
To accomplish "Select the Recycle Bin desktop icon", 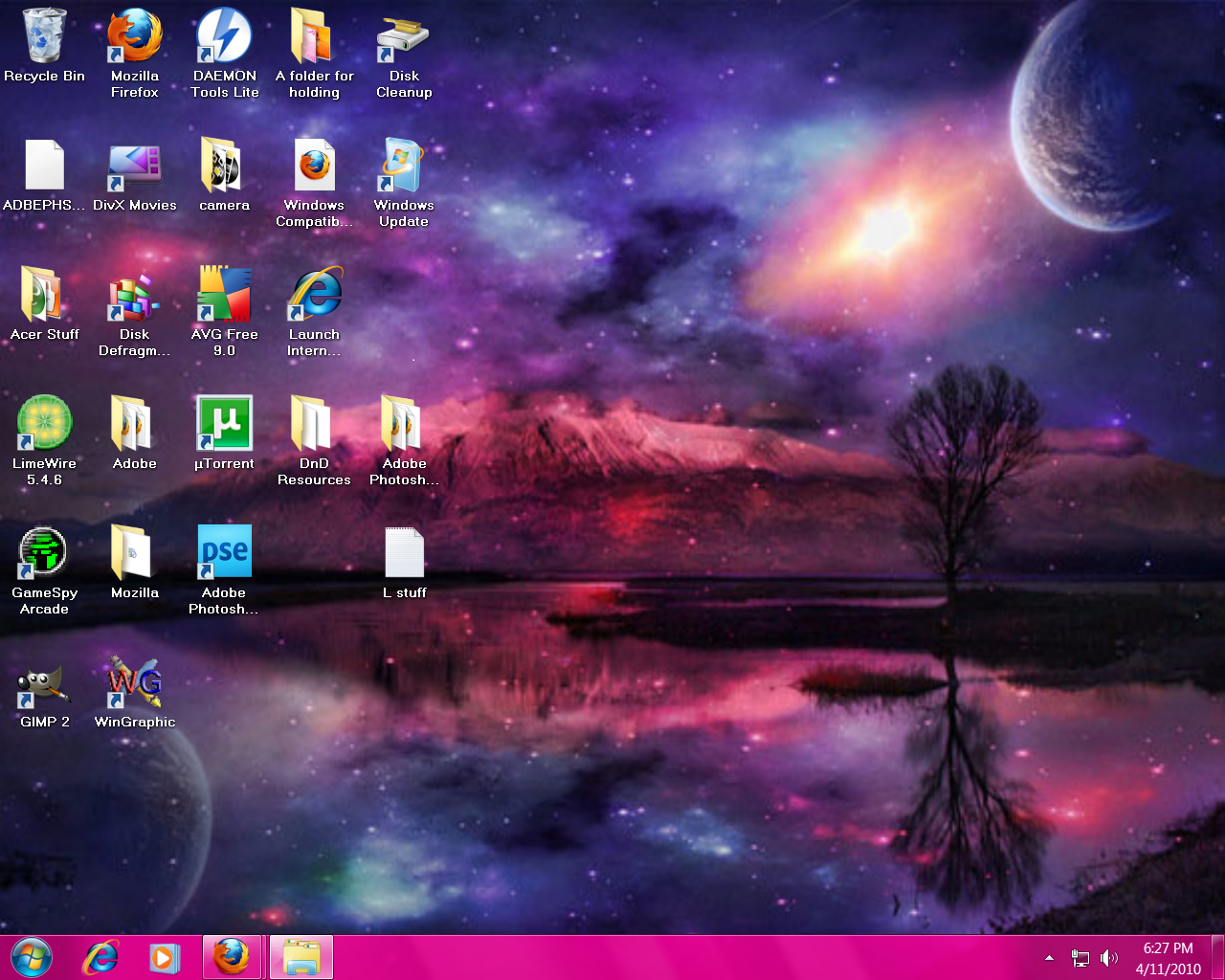I will [x=44, y=38].
